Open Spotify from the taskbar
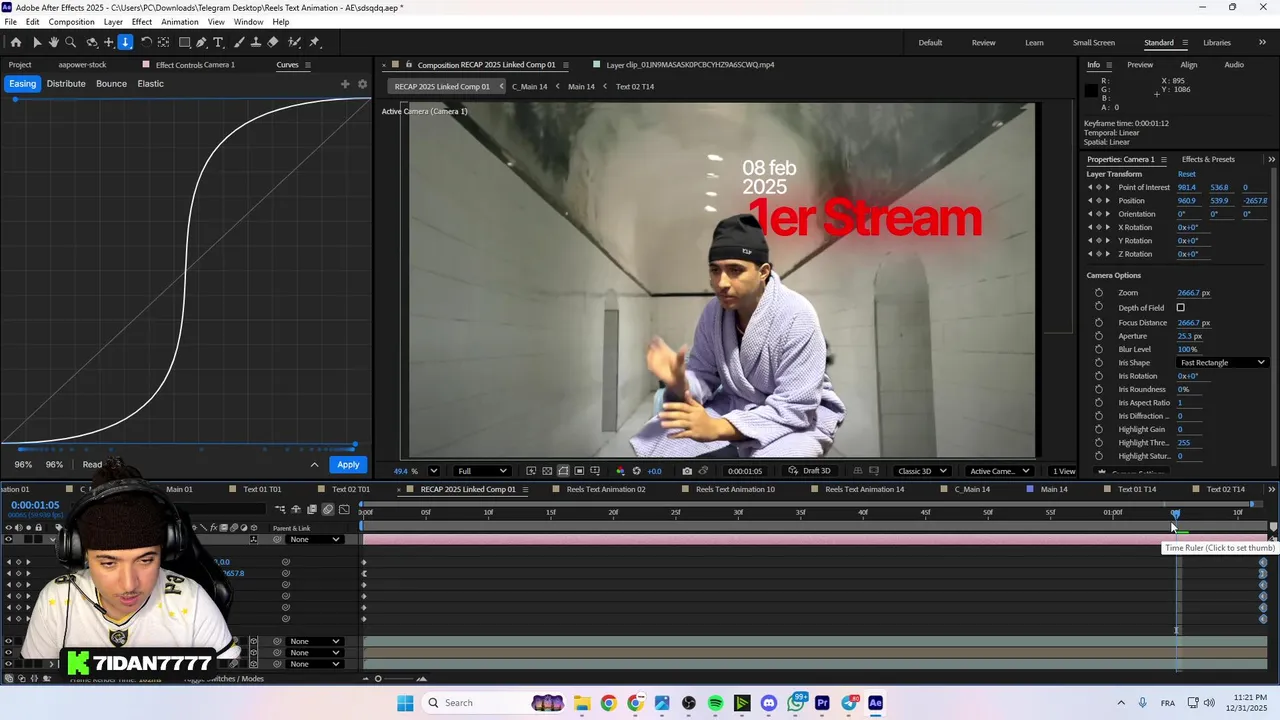 (715, 703)
